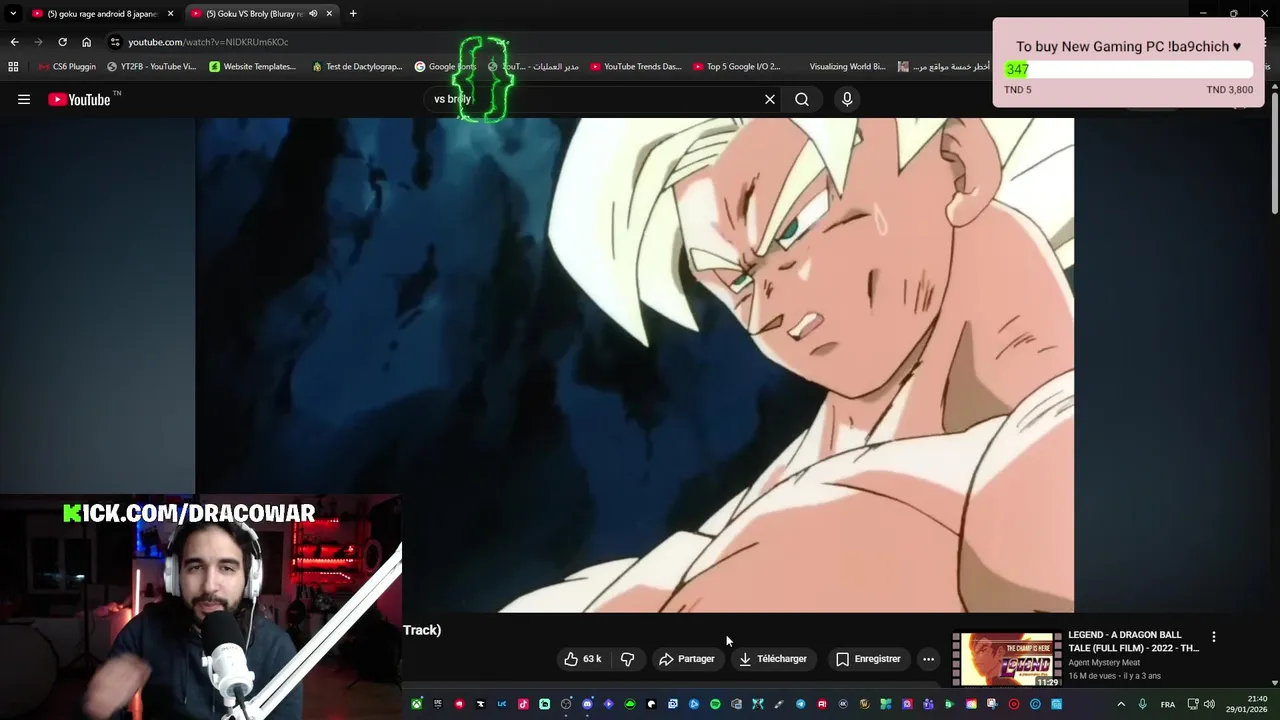1280x720 pixels.
Task: Open a new browser tab with plus
Action: [x=353, y=14]
